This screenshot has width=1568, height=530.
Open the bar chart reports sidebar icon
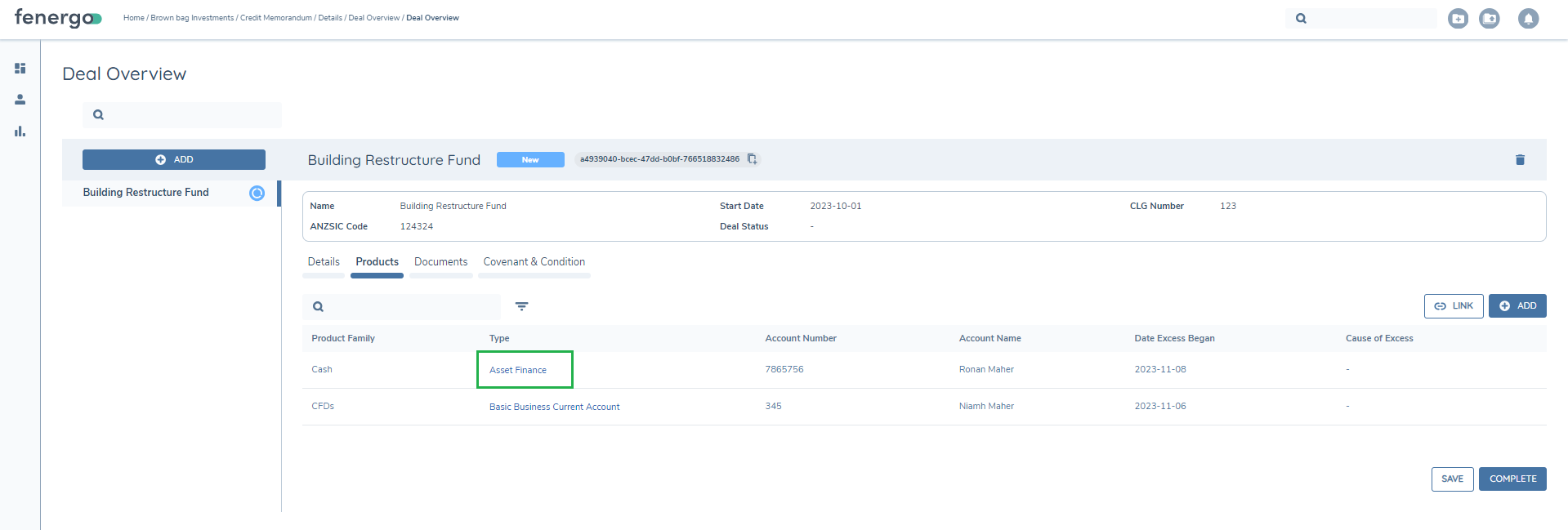20,131
